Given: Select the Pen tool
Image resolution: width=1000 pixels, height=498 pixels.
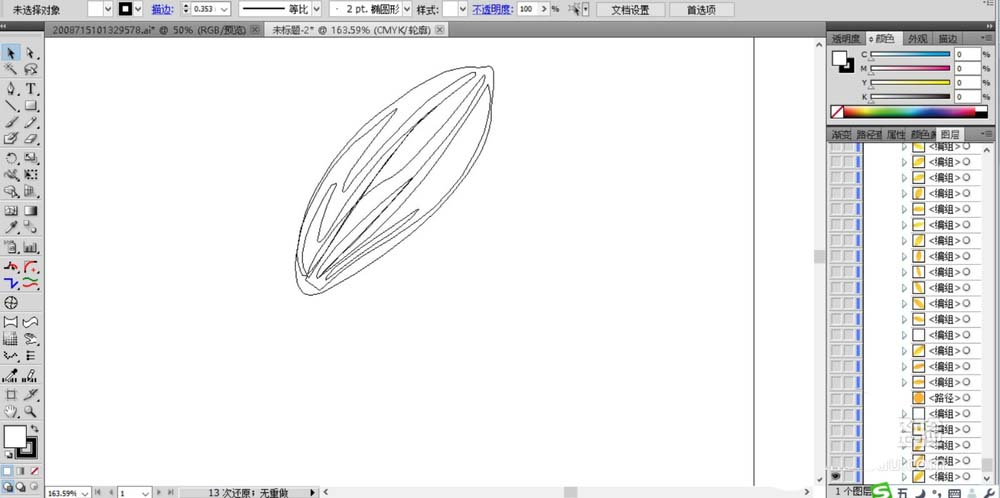Looking at the screenshot, I should (11, 89).
